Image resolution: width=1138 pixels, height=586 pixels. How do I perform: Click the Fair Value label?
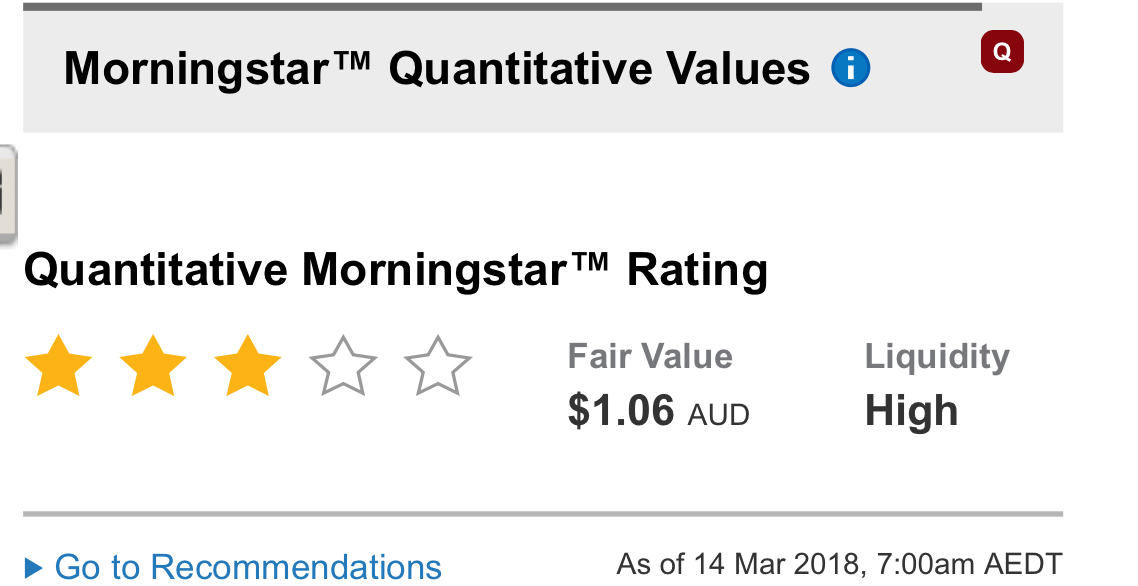(650, 357)
